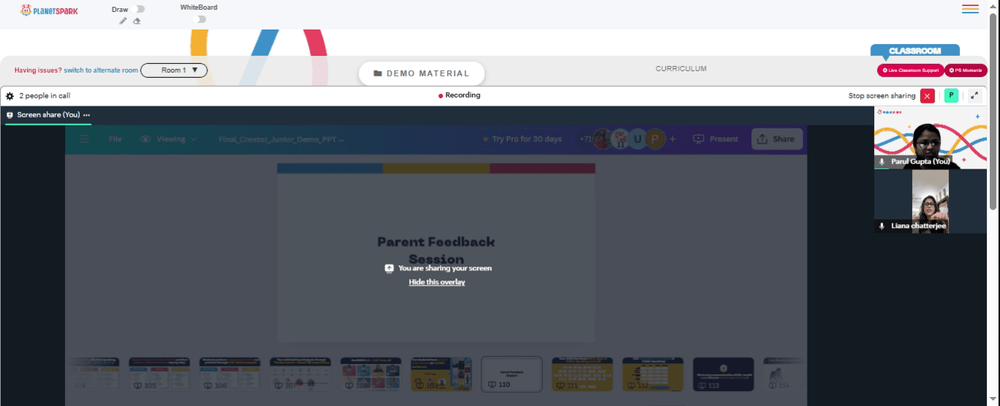Screen dimensions: 1000x406
Task: Open the hamburger menu at top right
Action: (x=970, y=9)
